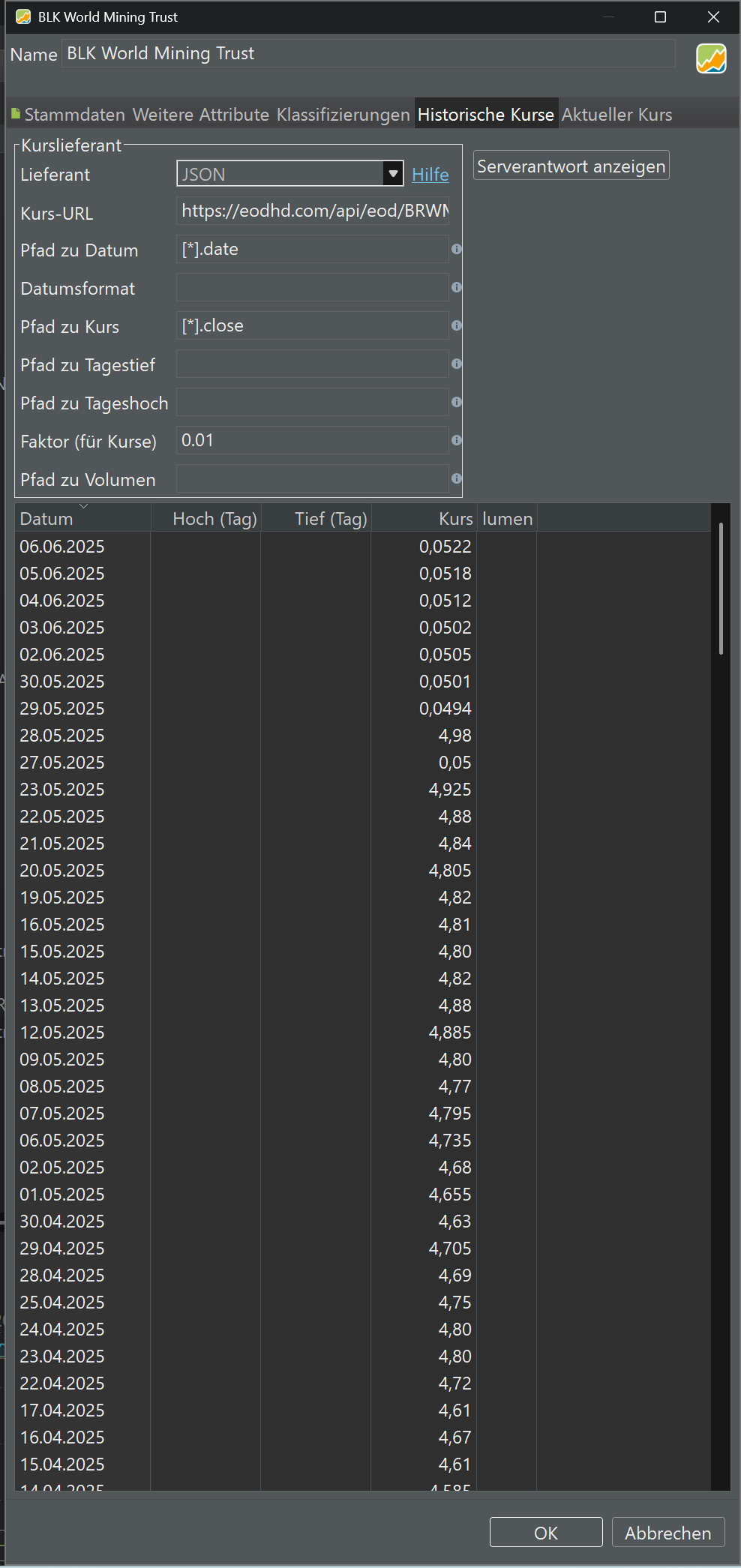Click the Pfad zu Tagestief field
Screen dimensions: 741x1568
(313, 364)
